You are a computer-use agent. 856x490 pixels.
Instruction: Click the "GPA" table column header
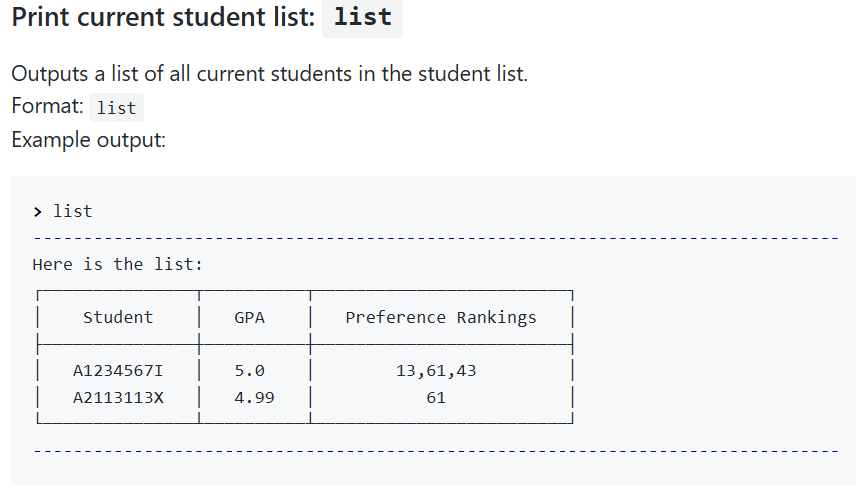pos(249,317)
